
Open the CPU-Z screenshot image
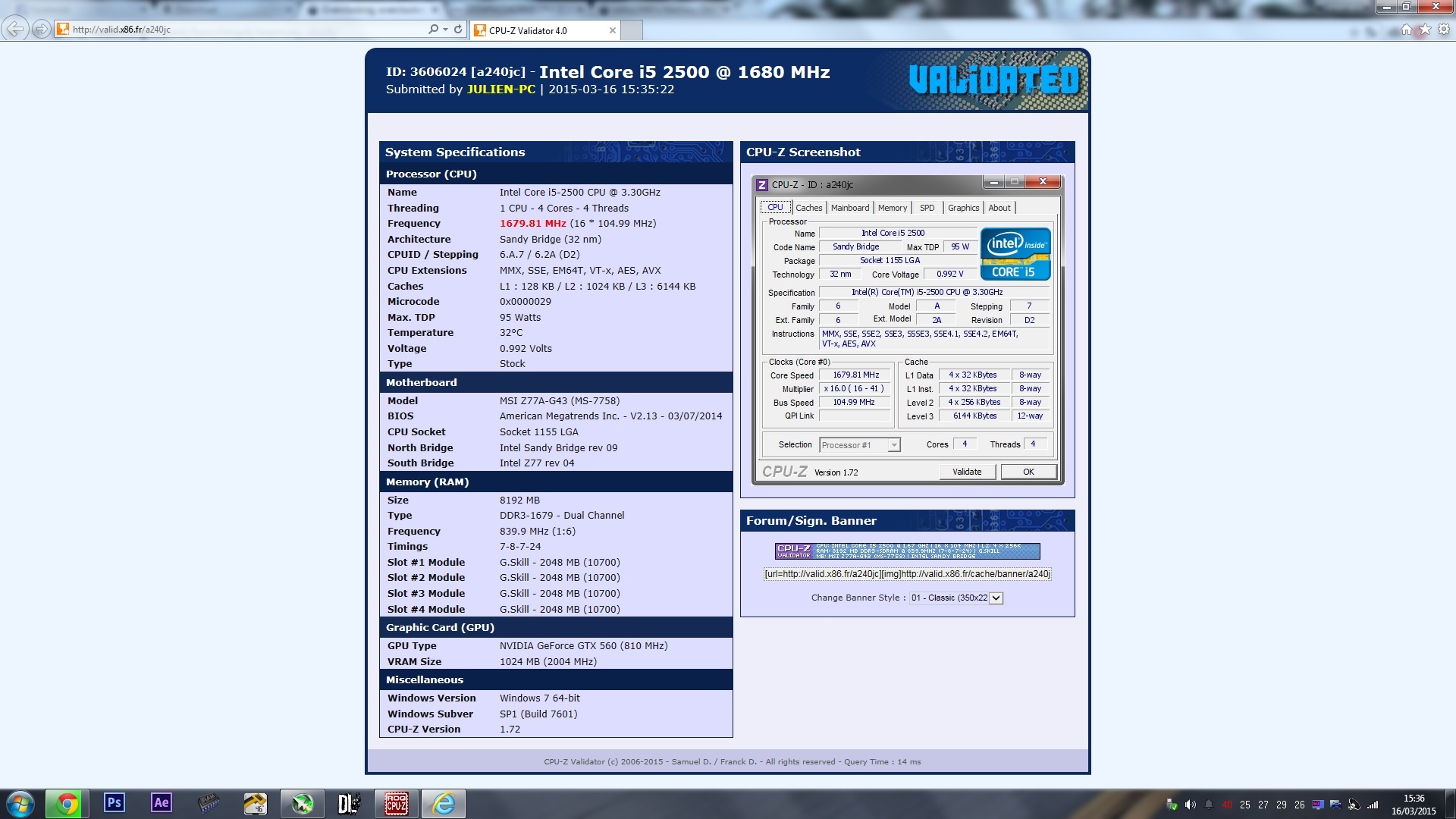(x=908, y=330)
